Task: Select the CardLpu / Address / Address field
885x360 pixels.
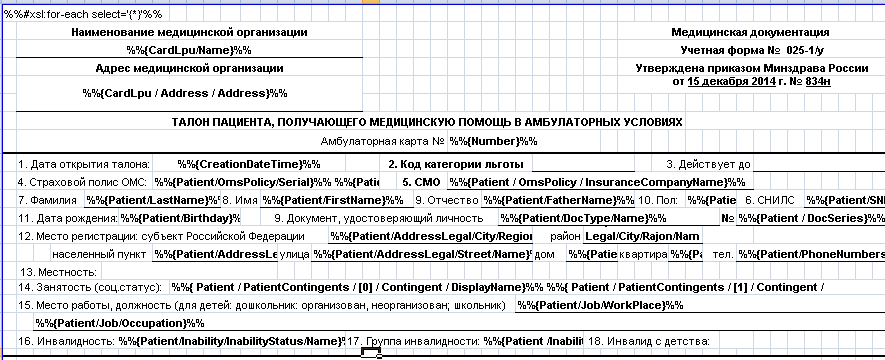Action: coord(189,93)
